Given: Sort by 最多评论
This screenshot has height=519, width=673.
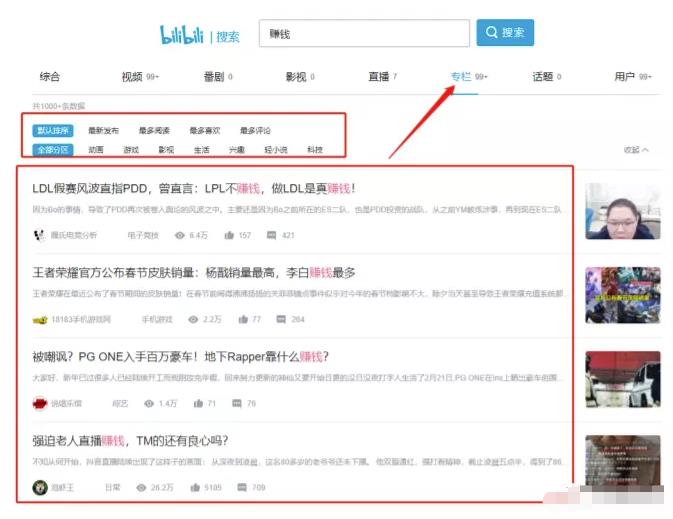Looking at the screenshot, I should pyautogui.click(x=255, y=131).
